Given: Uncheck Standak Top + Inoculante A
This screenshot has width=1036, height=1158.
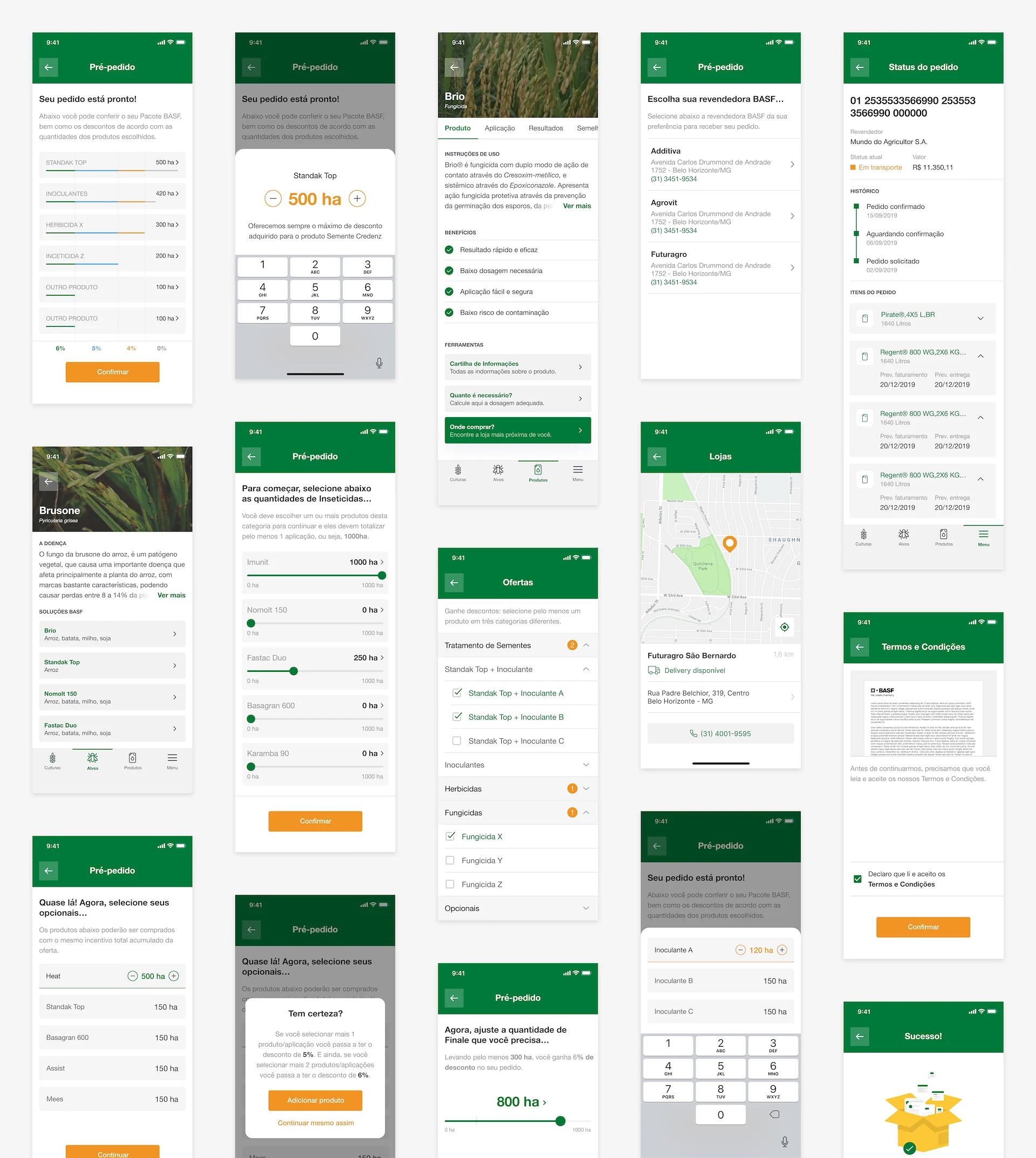Looking at the screenshot, I should [456, 693].
